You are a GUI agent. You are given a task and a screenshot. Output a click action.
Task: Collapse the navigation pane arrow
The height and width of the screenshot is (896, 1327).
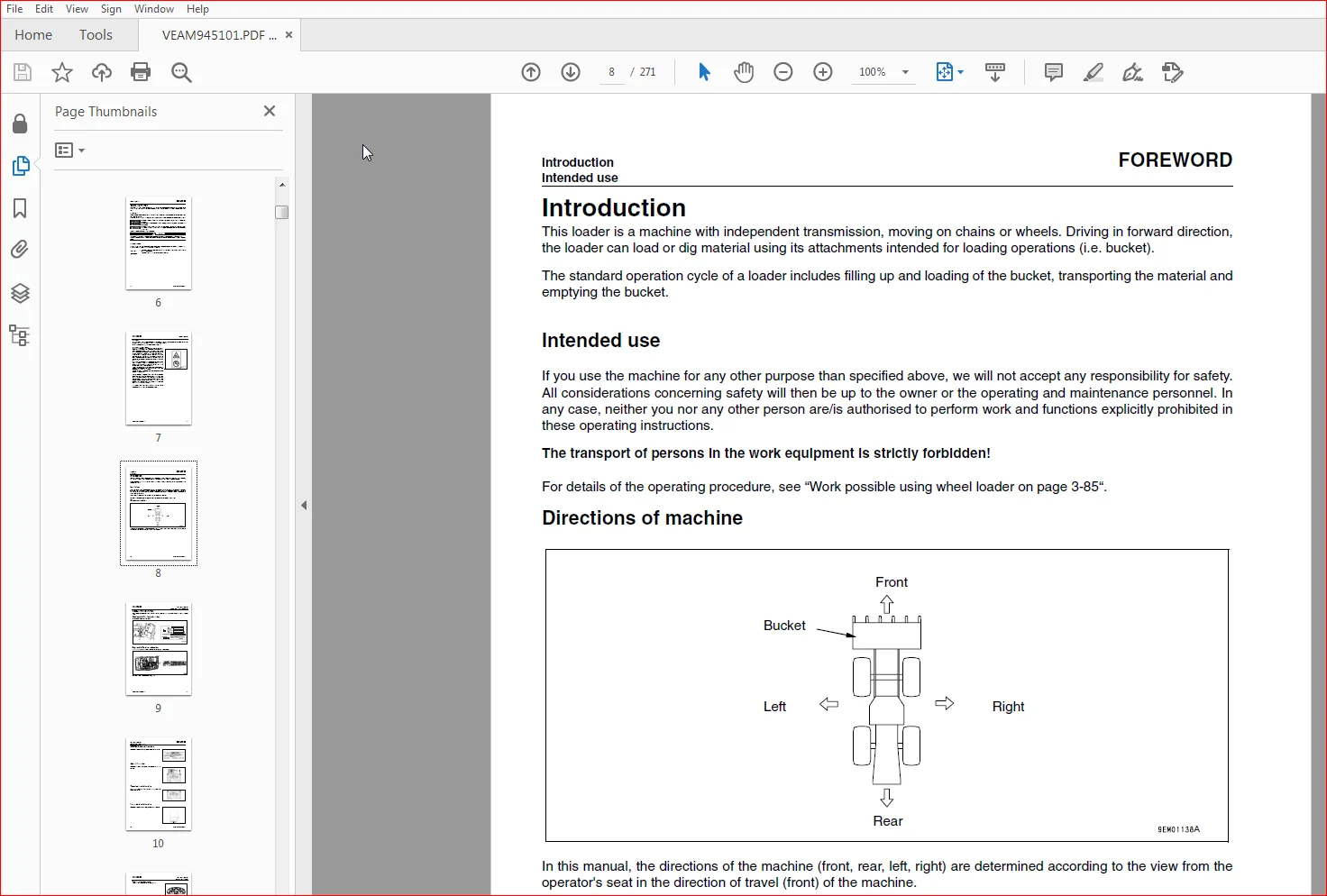[304, 505]
